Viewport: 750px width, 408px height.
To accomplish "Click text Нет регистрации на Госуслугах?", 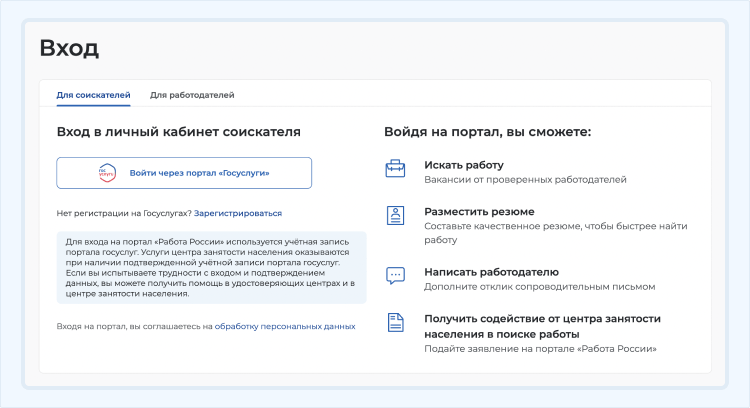I will point(124,213).
